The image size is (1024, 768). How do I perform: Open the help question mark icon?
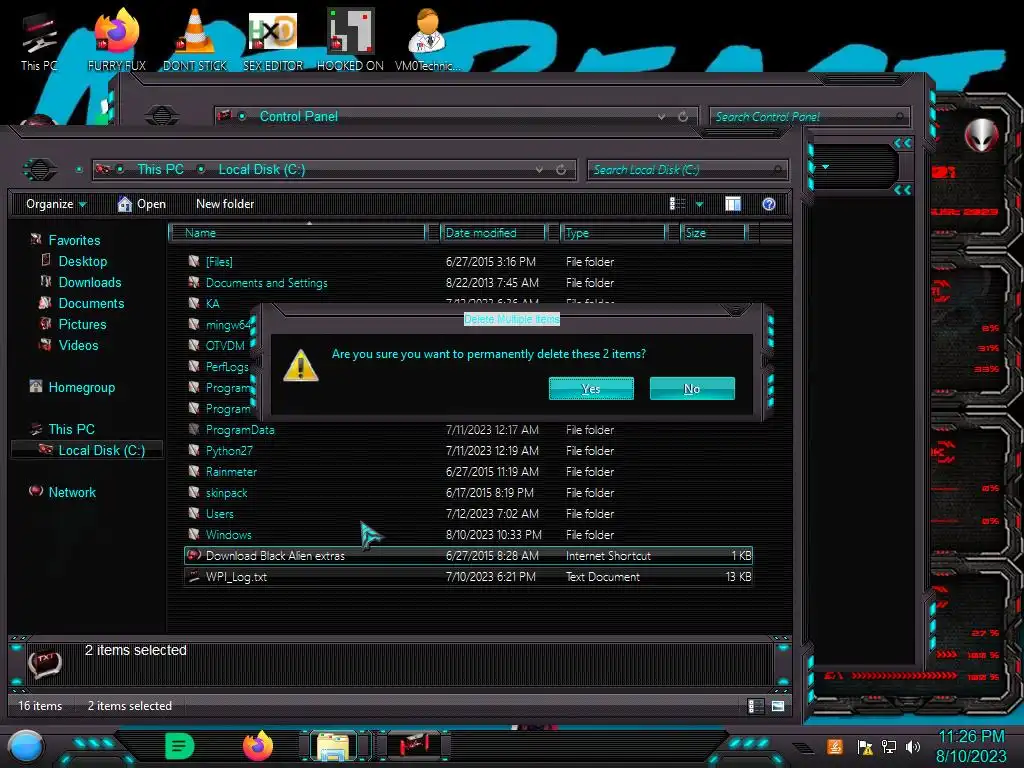[769, 204]
